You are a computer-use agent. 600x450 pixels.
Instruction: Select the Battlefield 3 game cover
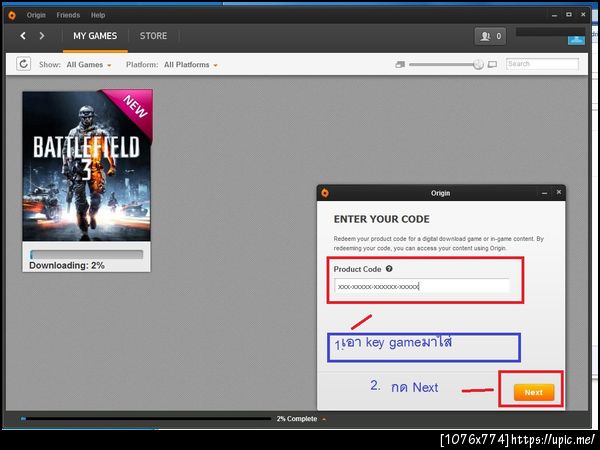coord(87,166)
